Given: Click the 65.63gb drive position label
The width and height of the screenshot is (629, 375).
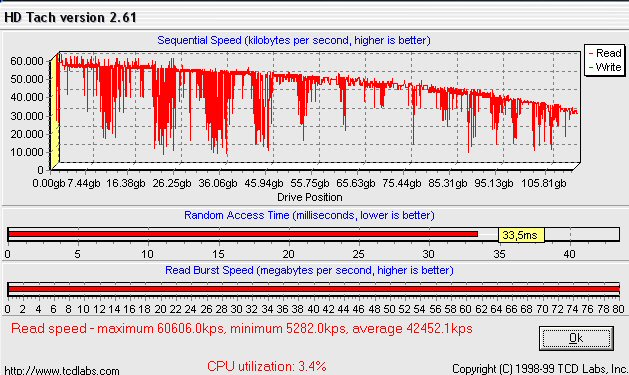Looking at the screenshot, I should pos(355,183).
